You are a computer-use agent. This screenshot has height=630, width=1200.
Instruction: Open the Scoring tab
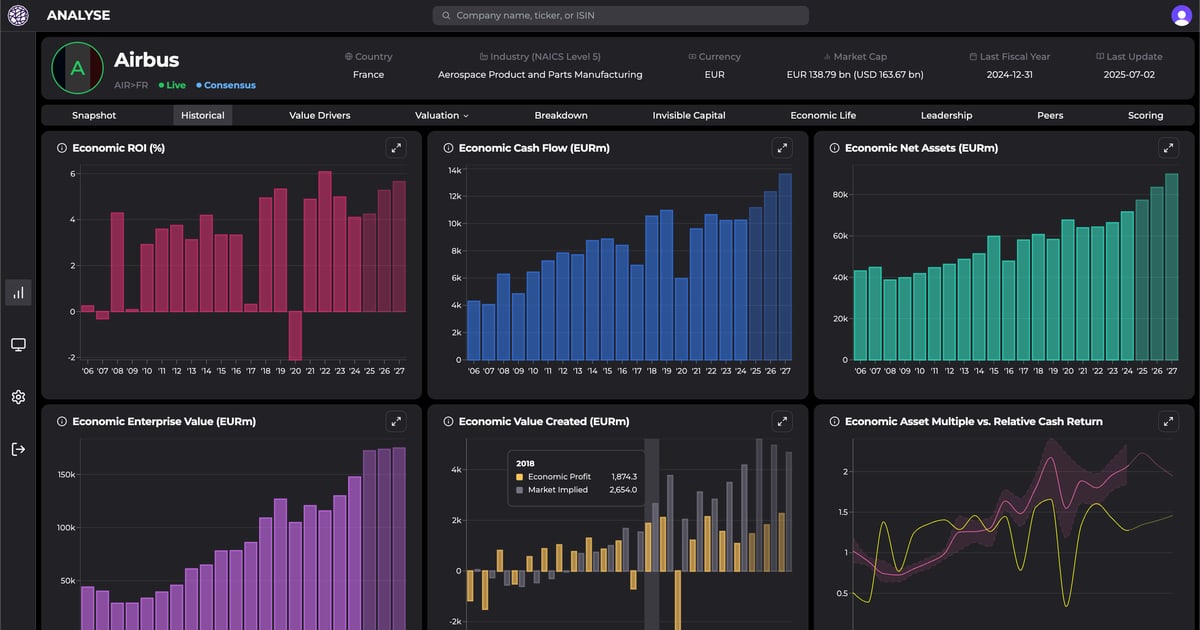1146,116
